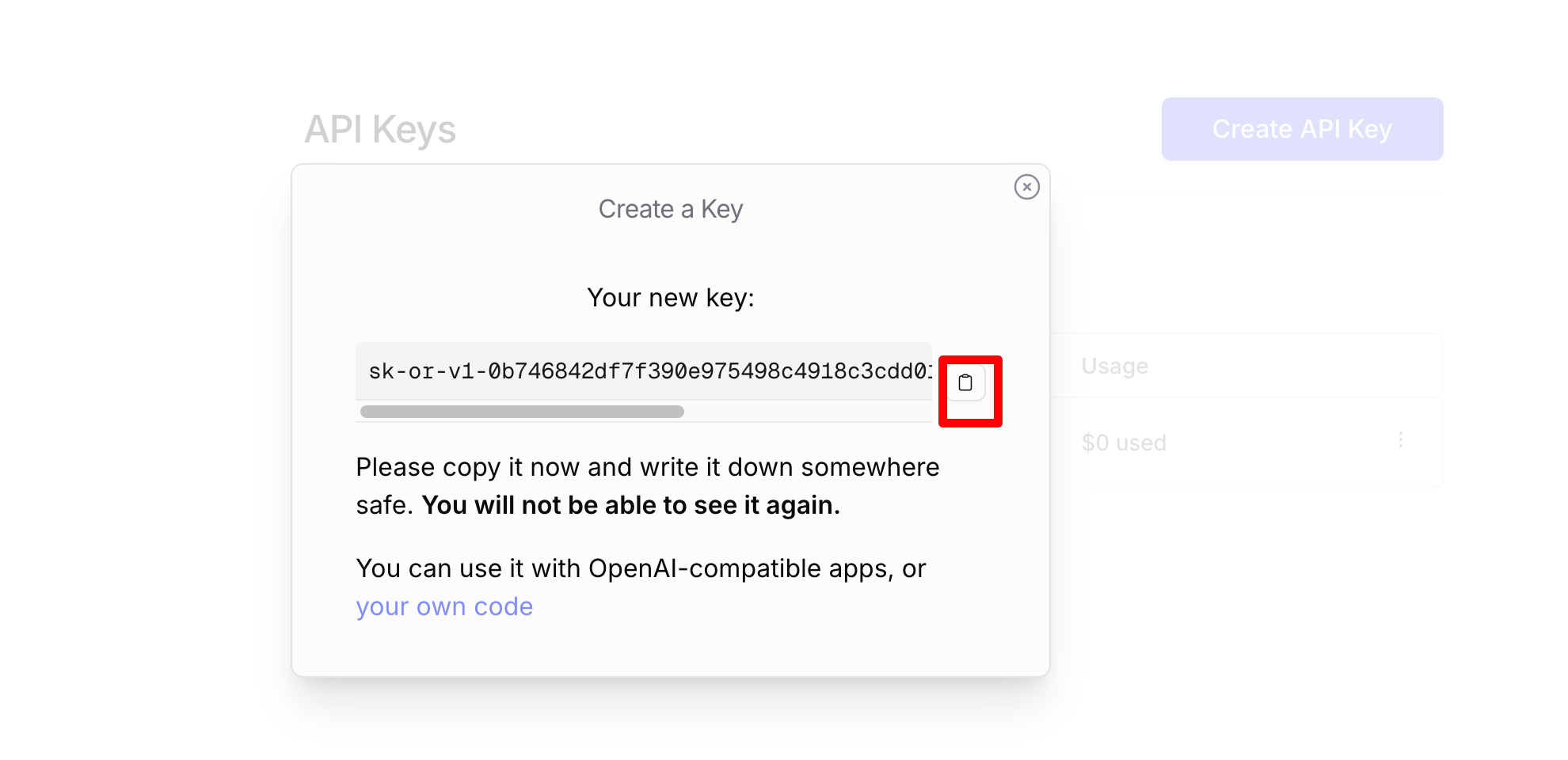Open the three-dot menu beside $0 used
Screen dimensions: 1568x760
1400,440
